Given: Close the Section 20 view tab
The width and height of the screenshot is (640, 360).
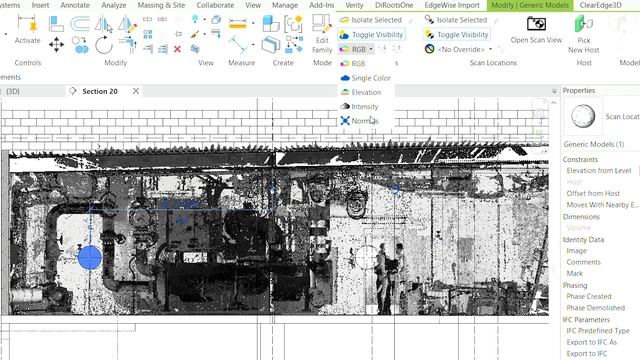Looking at the screenshot, I should point(136,91).
